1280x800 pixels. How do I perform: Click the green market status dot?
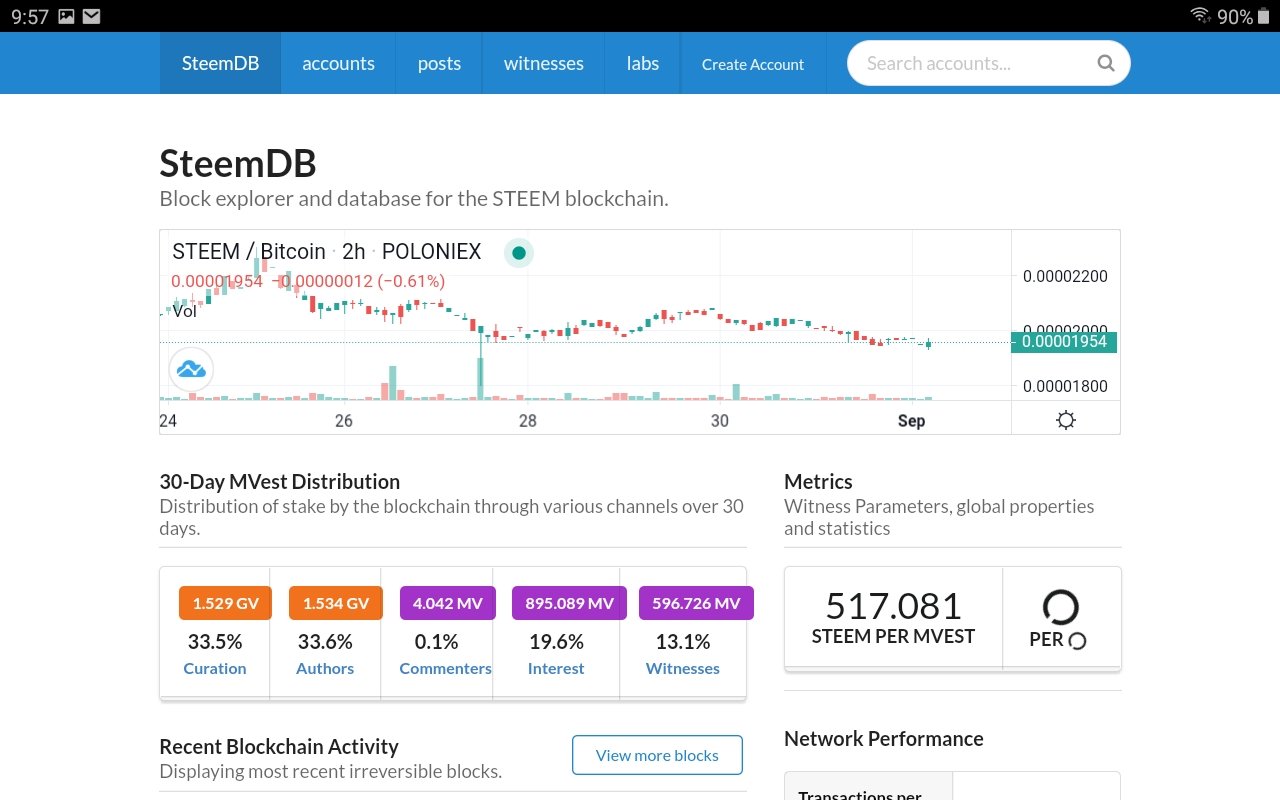[518, 253]
